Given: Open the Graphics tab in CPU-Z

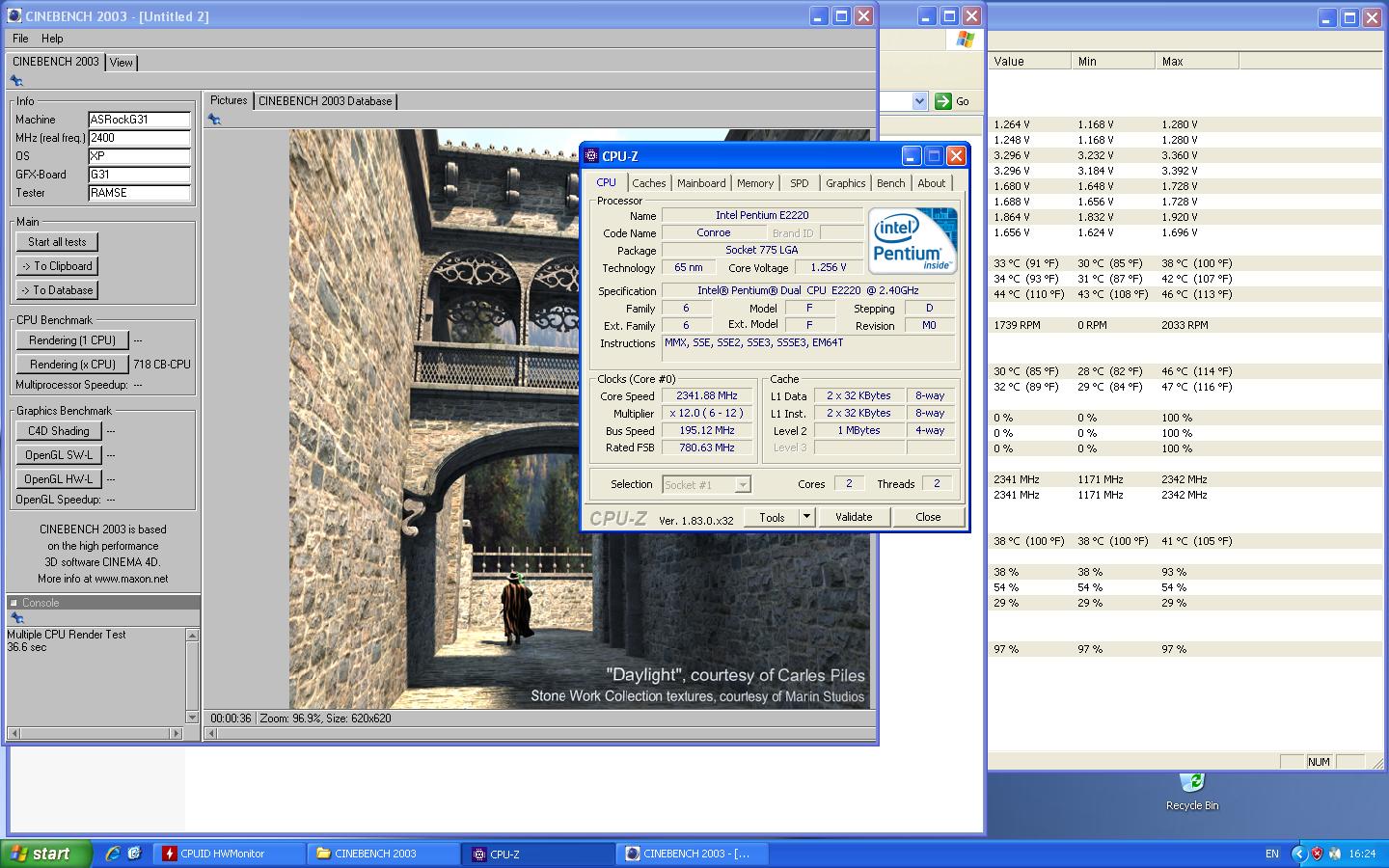Looking at the screenshot, I should tap(846, 183).
